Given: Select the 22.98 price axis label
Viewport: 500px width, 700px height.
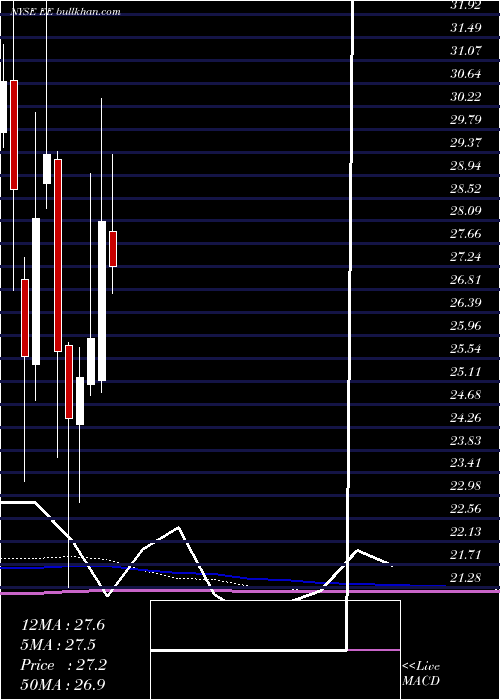Looking at the screenshot, I should pos(466,485).
